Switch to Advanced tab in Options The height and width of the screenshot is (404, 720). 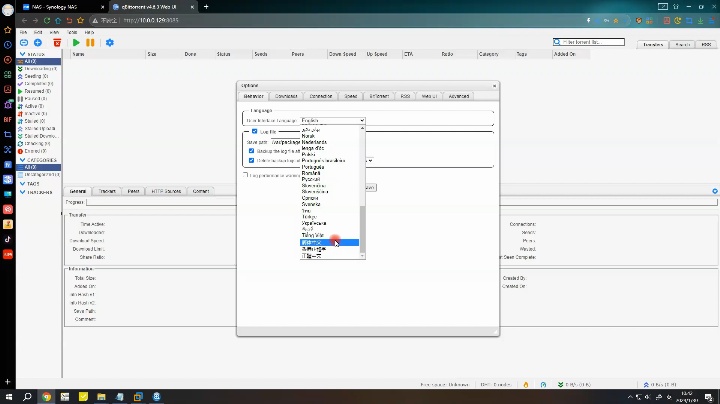(x=459, y=96)
